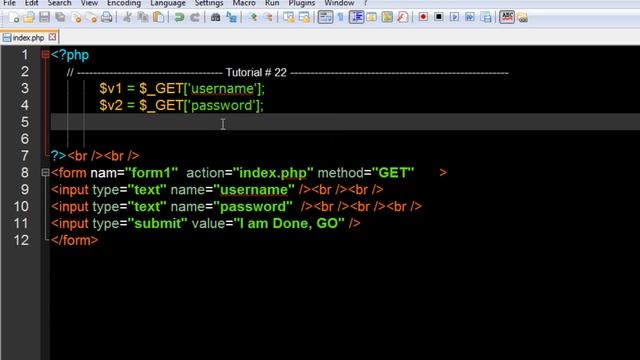Image resolution: width=640 pixels, height=360 pixels.
Task: Click the "GET" method value
Action: [x=393, y=173]
